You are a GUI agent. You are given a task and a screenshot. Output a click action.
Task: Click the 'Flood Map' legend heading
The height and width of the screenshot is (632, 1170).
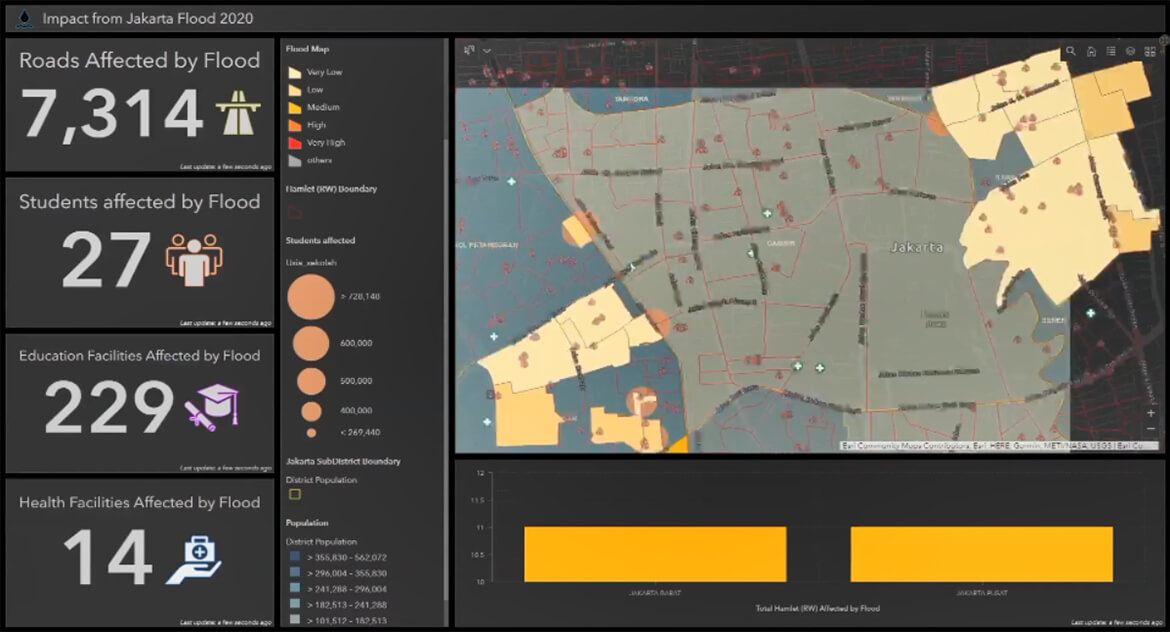point(307,49)
